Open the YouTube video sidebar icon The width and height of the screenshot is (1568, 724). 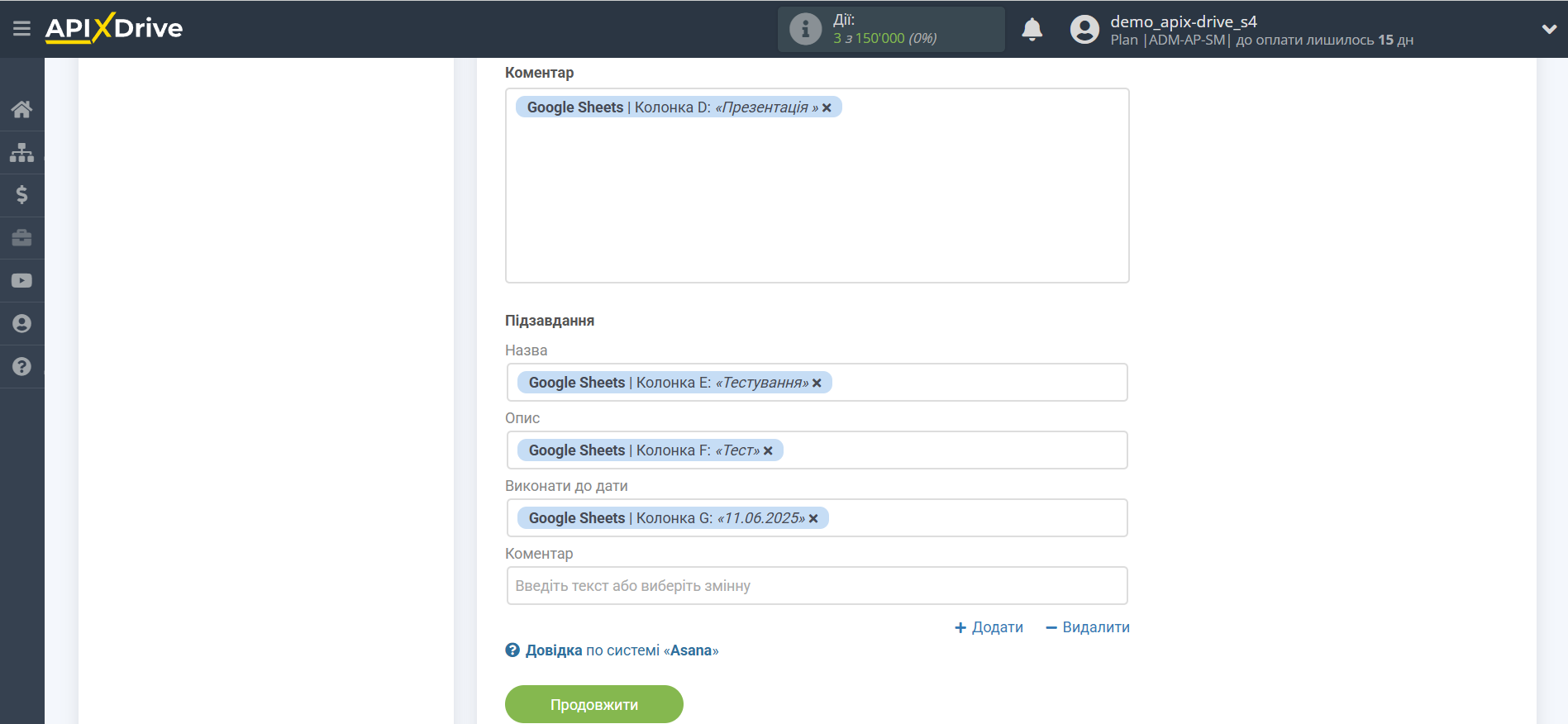pos(21,281)
